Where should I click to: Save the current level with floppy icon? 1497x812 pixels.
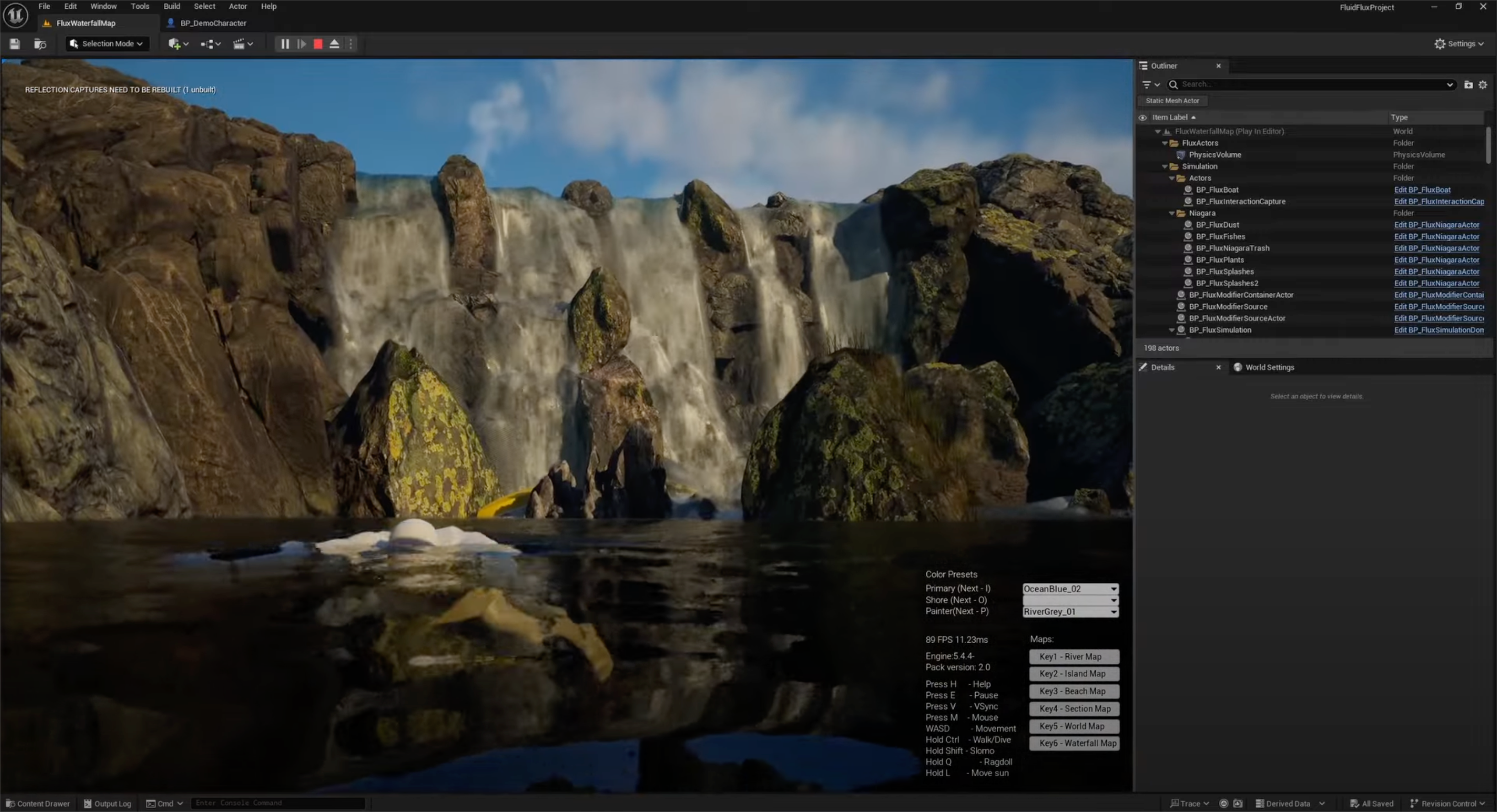15,43
